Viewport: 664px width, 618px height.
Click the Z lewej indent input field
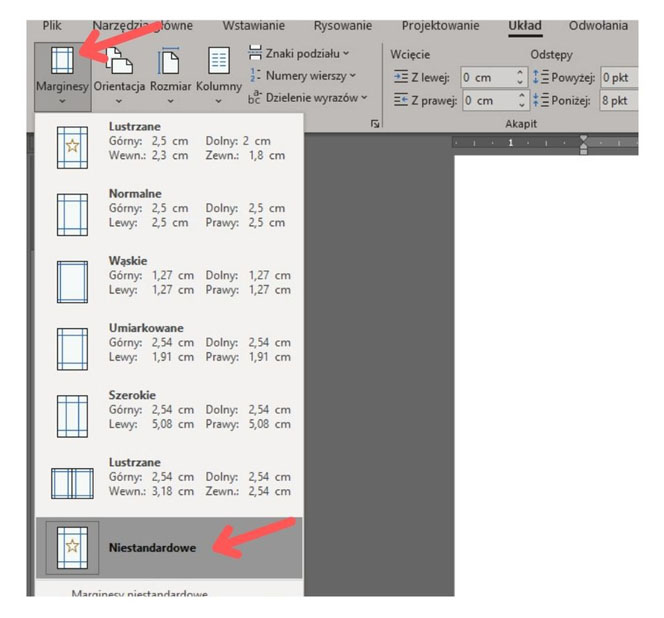click(486, 77)
